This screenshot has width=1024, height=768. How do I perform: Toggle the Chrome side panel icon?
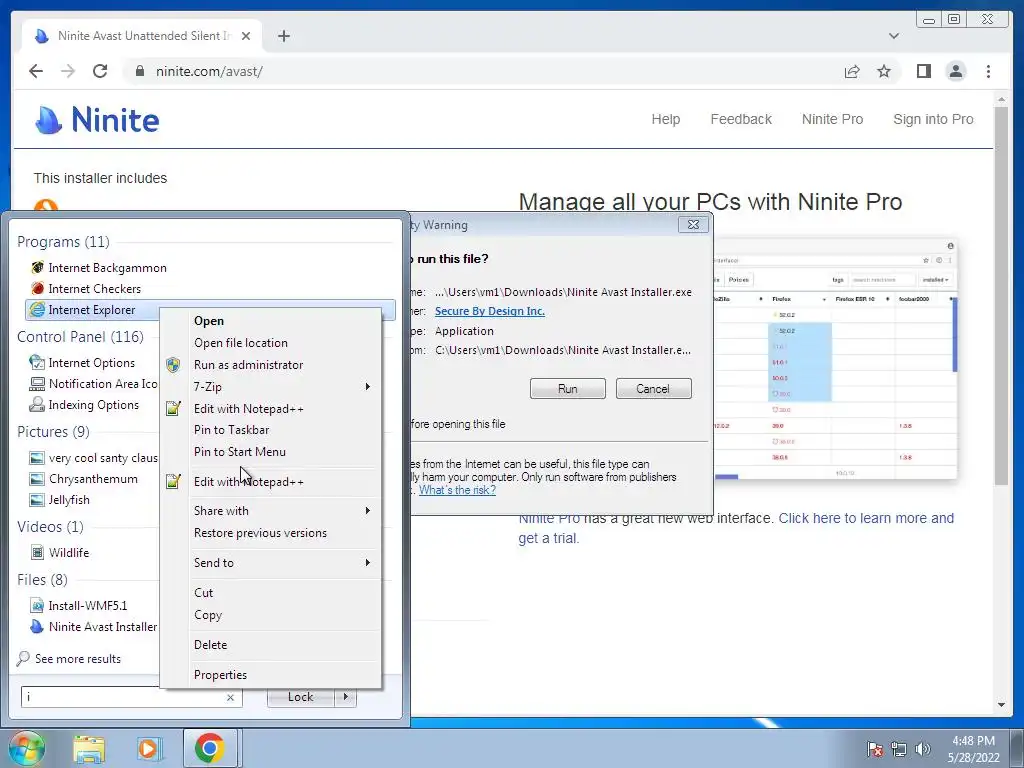click(x=923, y=71)
